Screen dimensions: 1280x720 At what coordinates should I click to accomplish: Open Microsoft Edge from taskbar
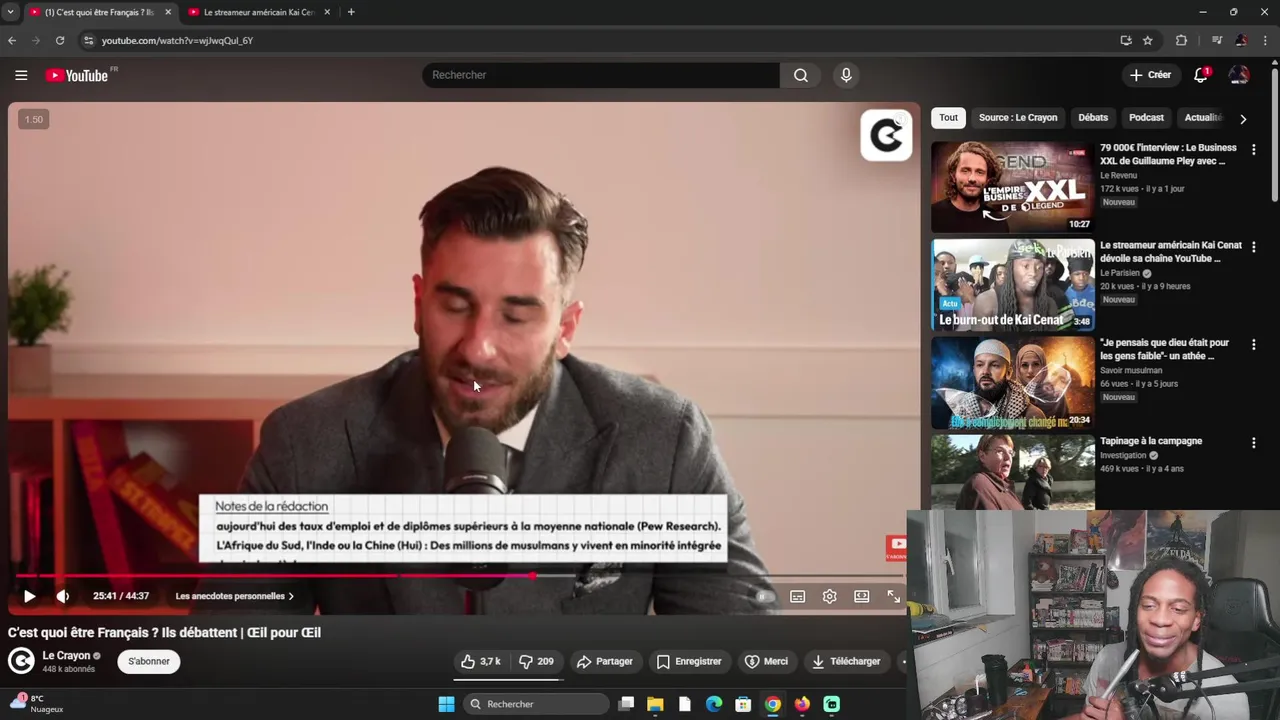point(714,704)
